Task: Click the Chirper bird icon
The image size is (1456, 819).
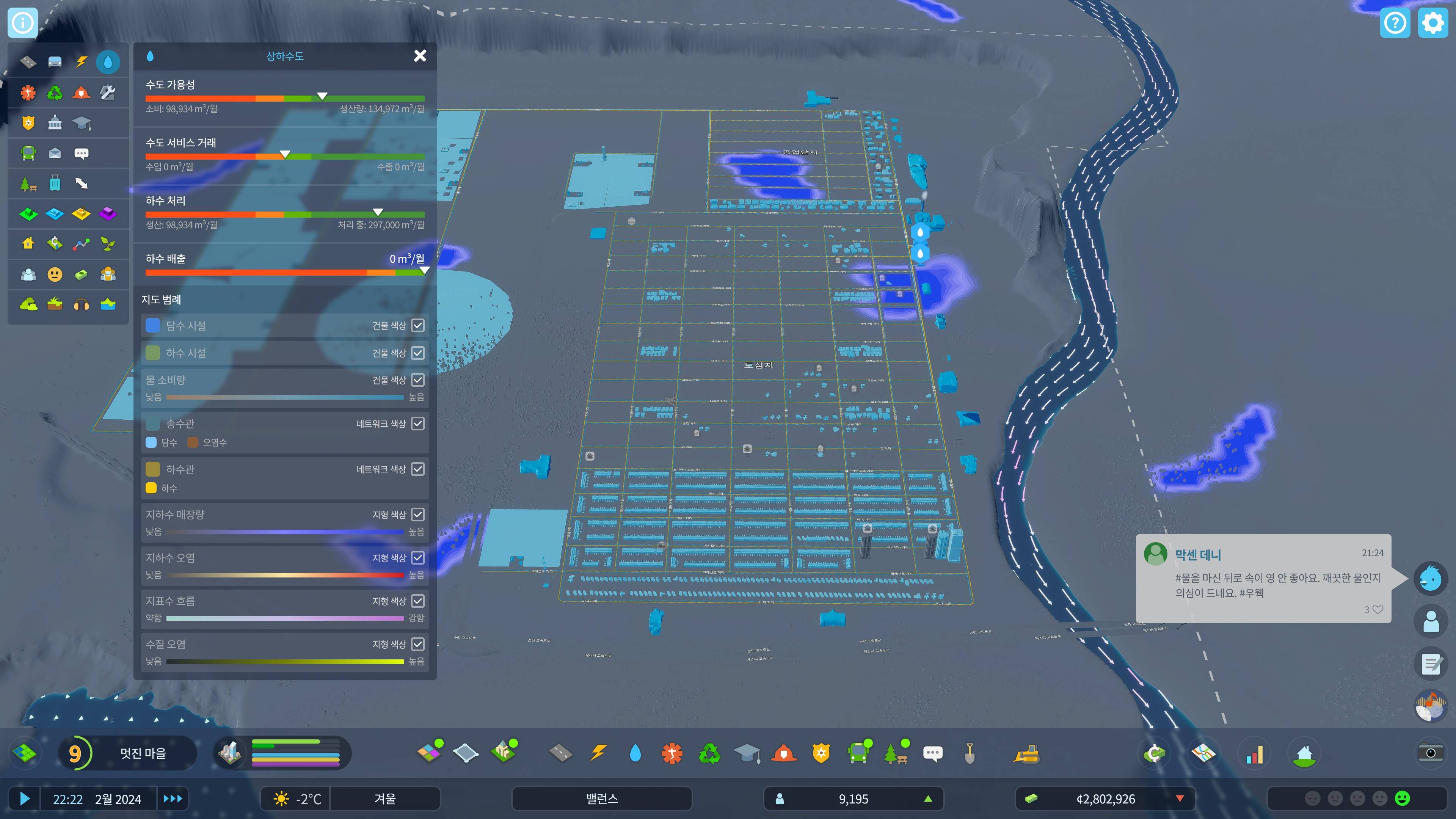Action: (x=1431, y=578)
